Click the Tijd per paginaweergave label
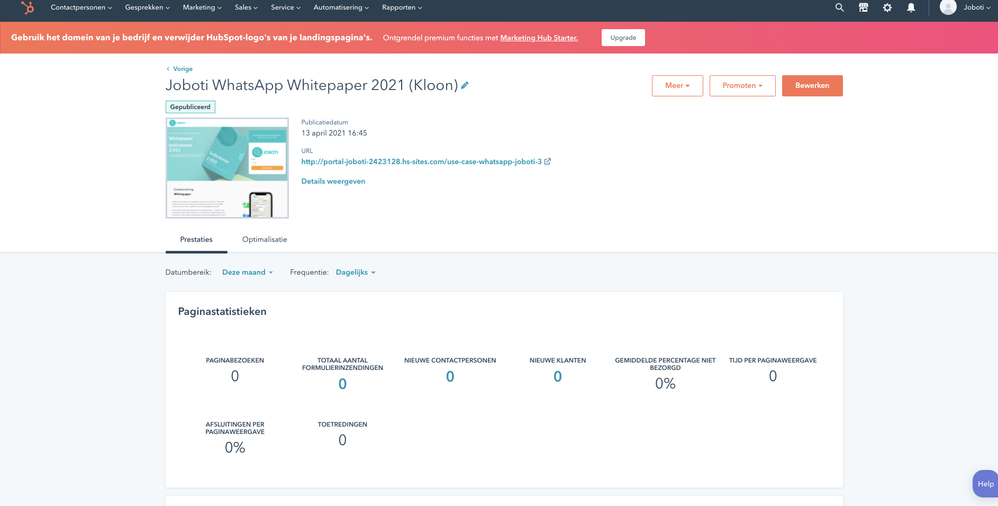Image resolution: width=998 pixels, height=506 pixels. coord(773,360)
